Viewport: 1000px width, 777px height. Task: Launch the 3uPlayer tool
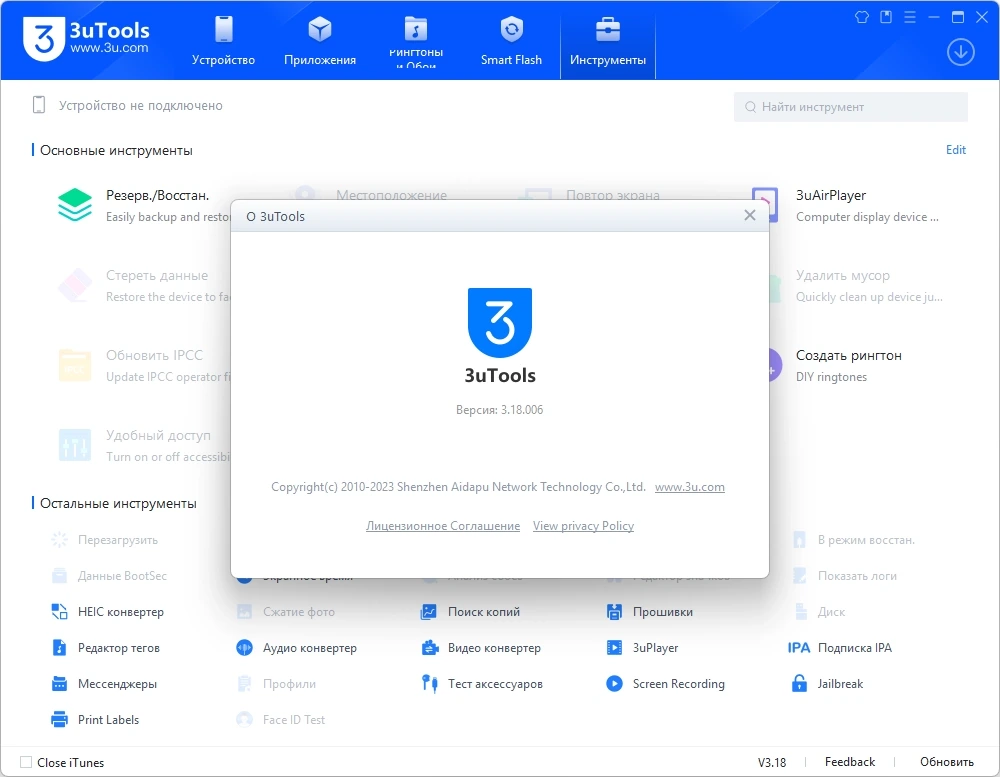[642, 648]
